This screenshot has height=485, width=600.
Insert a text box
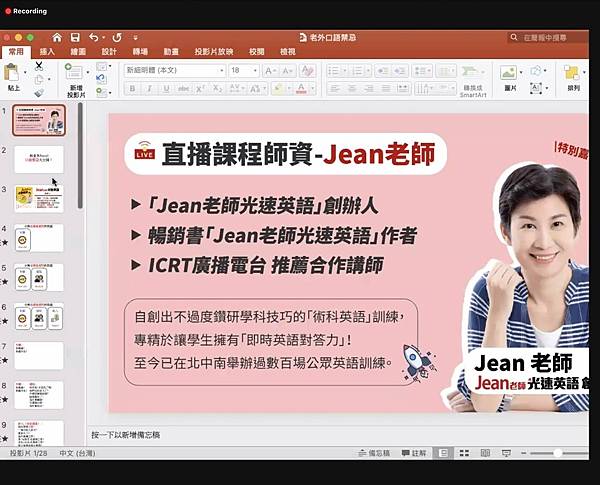click(x=536, y=88)
